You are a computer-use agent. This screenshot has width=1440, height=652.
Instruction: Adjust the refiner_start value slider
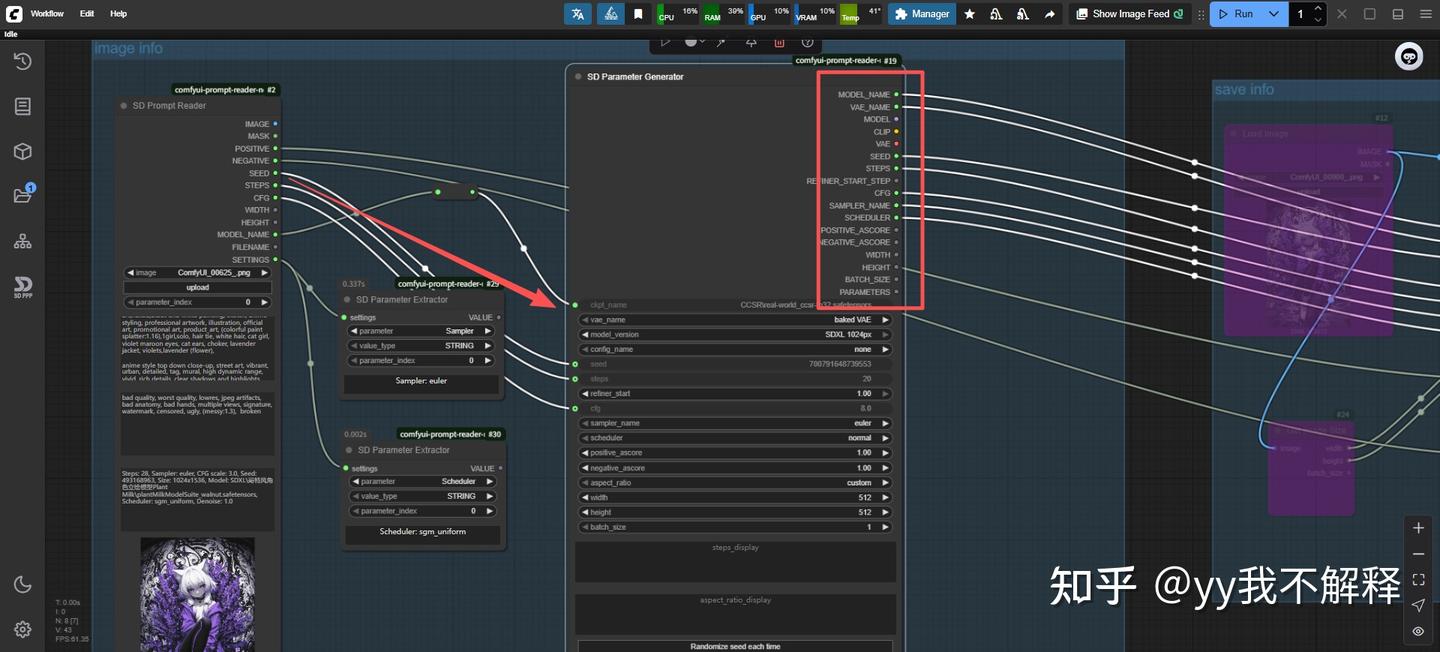[x=735, y=394]
